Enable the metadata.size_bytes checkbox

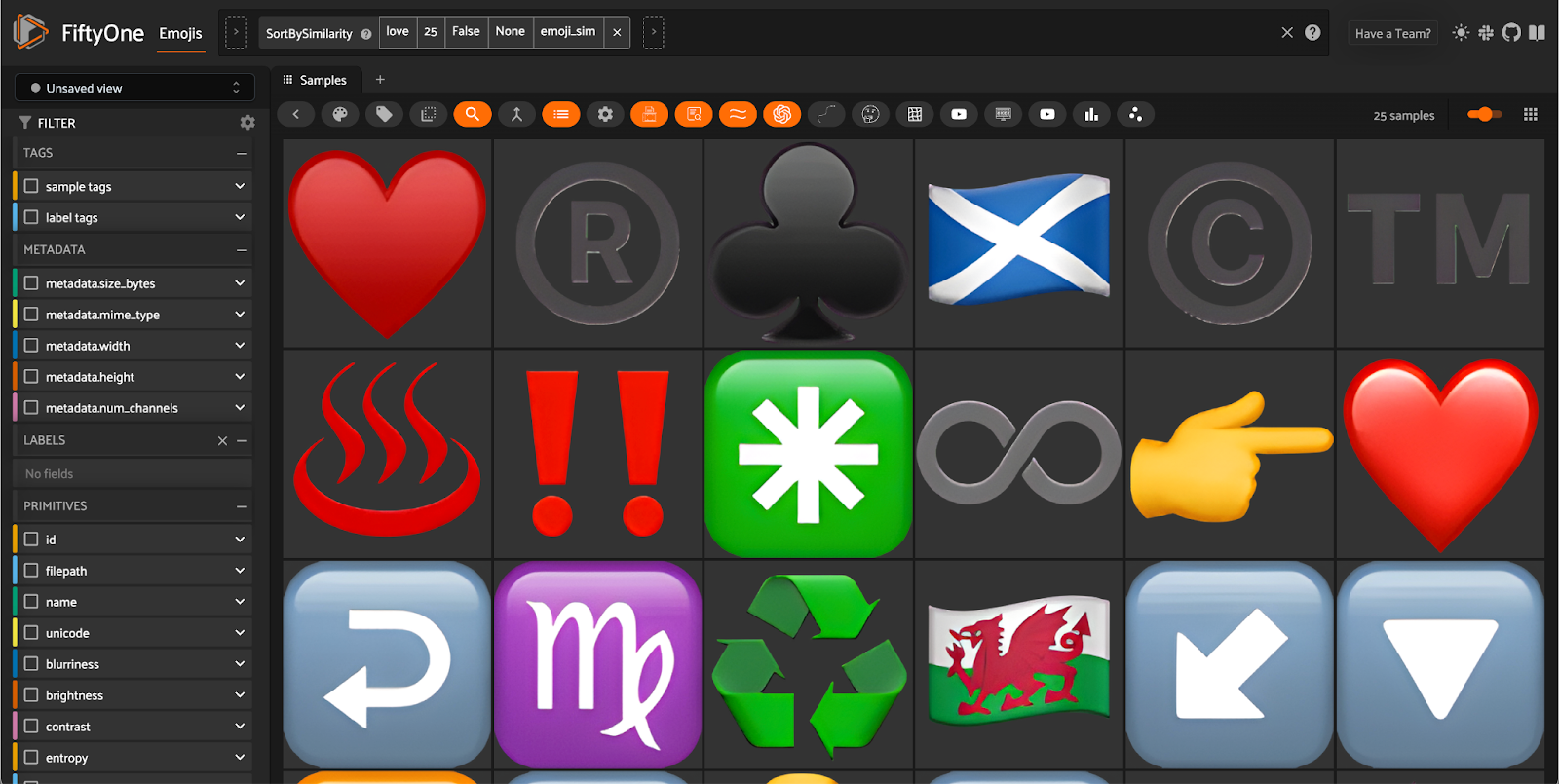(31, 283)
